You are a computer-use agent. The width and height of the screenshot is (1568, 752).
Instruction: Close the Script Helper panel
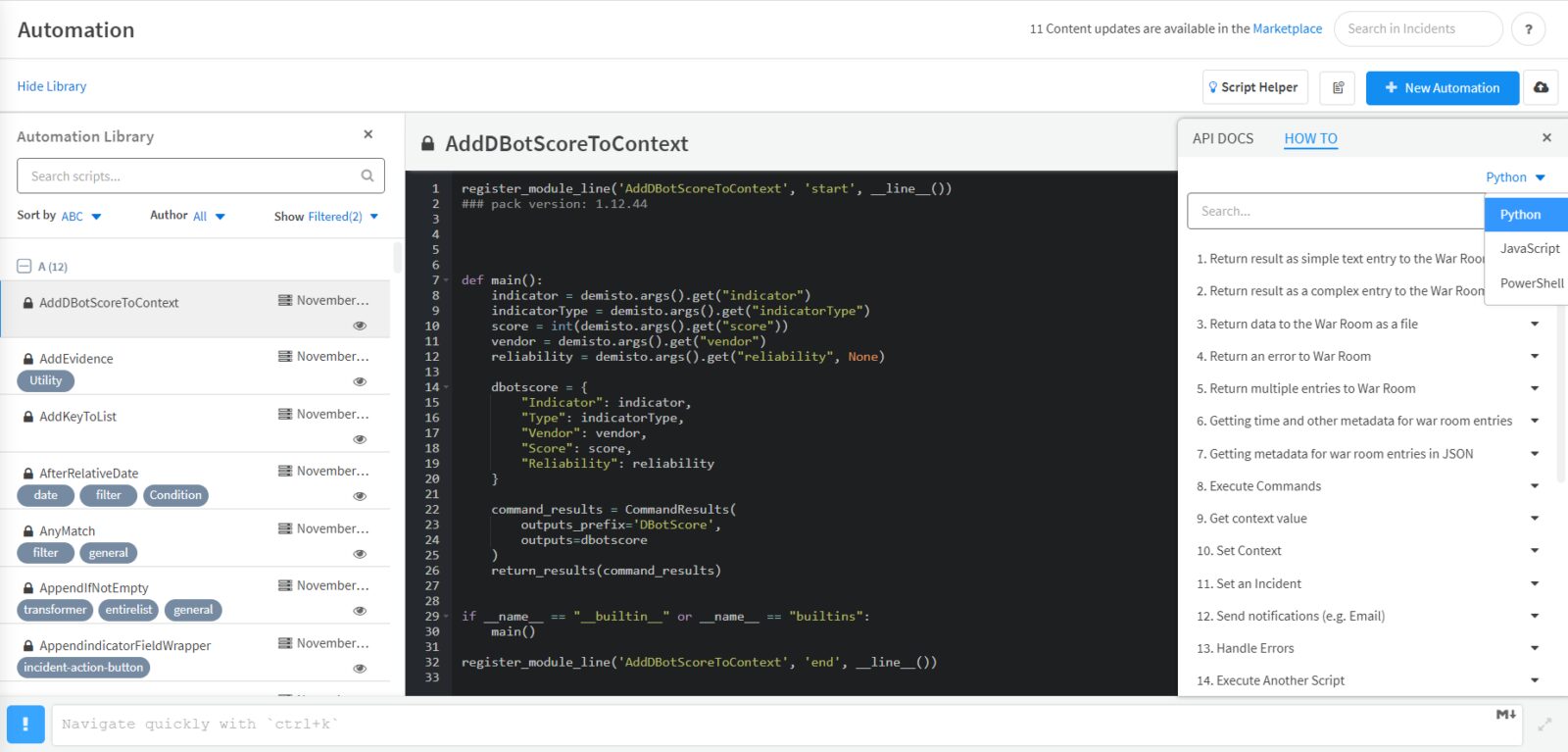click(x=1546, y=138)
